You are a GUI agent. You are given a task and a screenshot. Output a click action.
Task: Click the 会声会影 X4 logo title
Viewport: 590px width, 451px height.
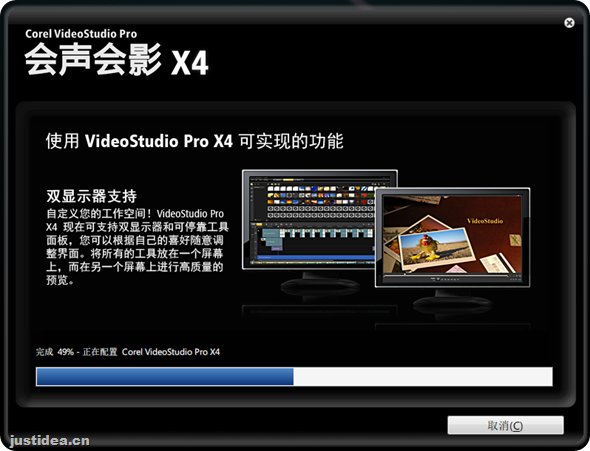(117, 59)
